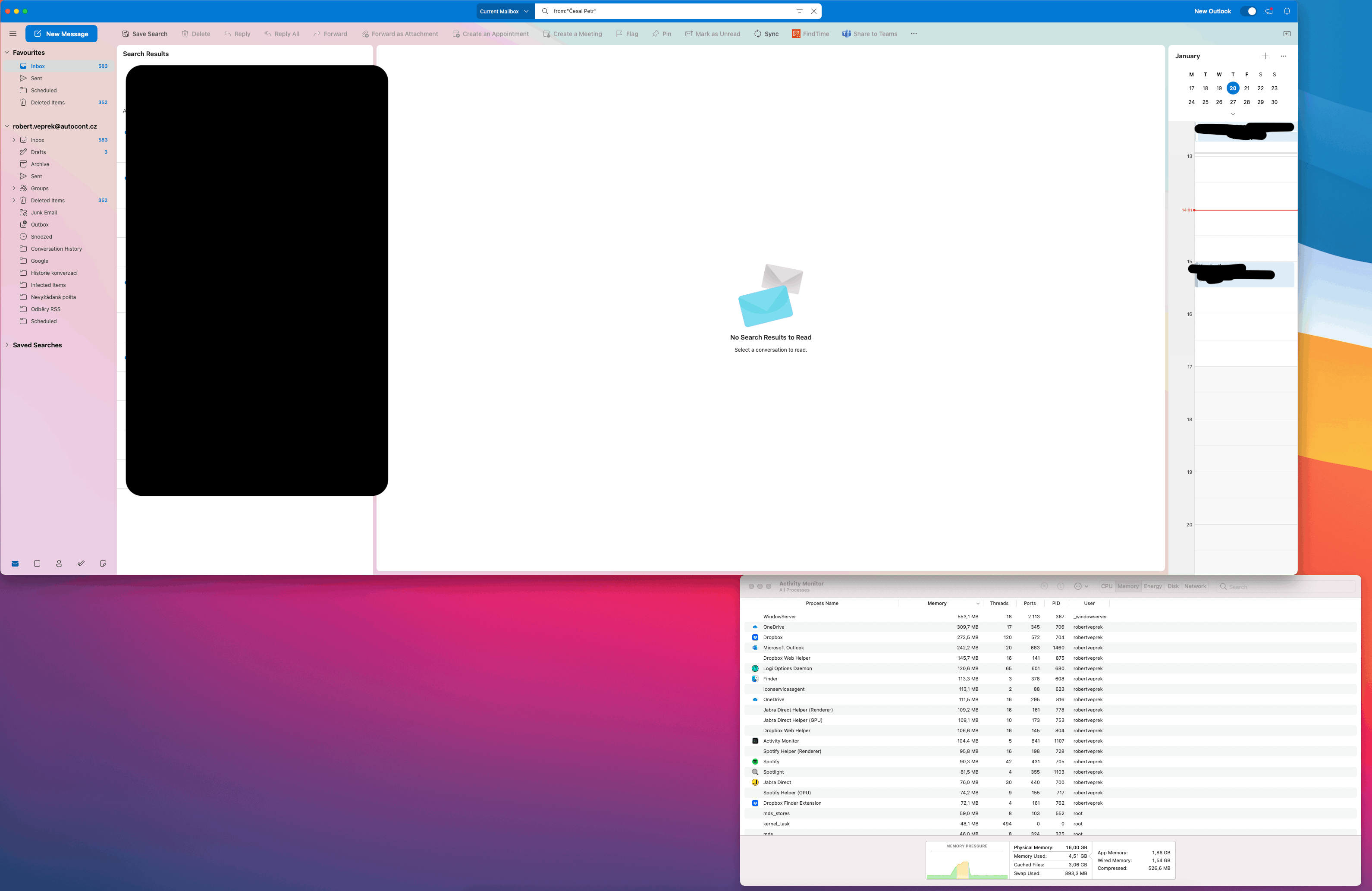1372x891 pixels.
Task: Switch to the CPU tab in Activity Monitor
Action: tap(1106, 586)
